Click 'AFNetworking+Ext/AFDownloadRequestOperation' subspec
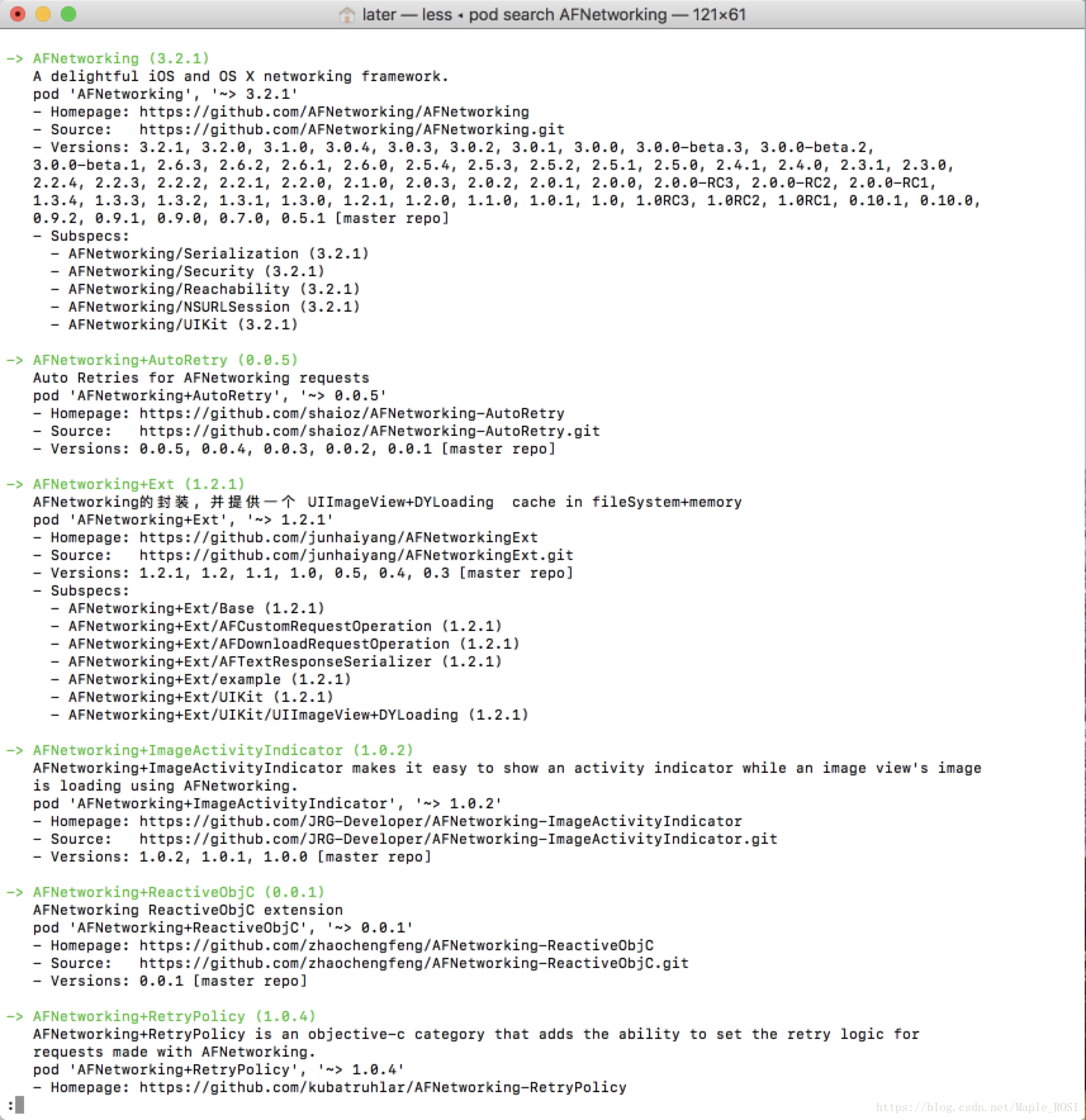 click(294, 644)
